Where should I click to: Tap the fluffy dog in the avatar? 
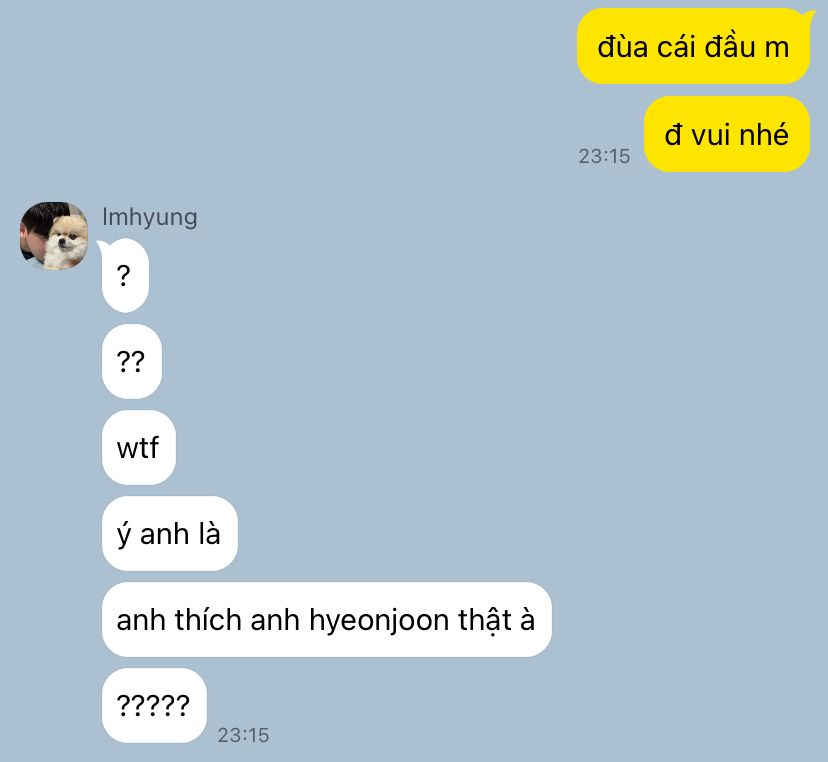point(65,240)
